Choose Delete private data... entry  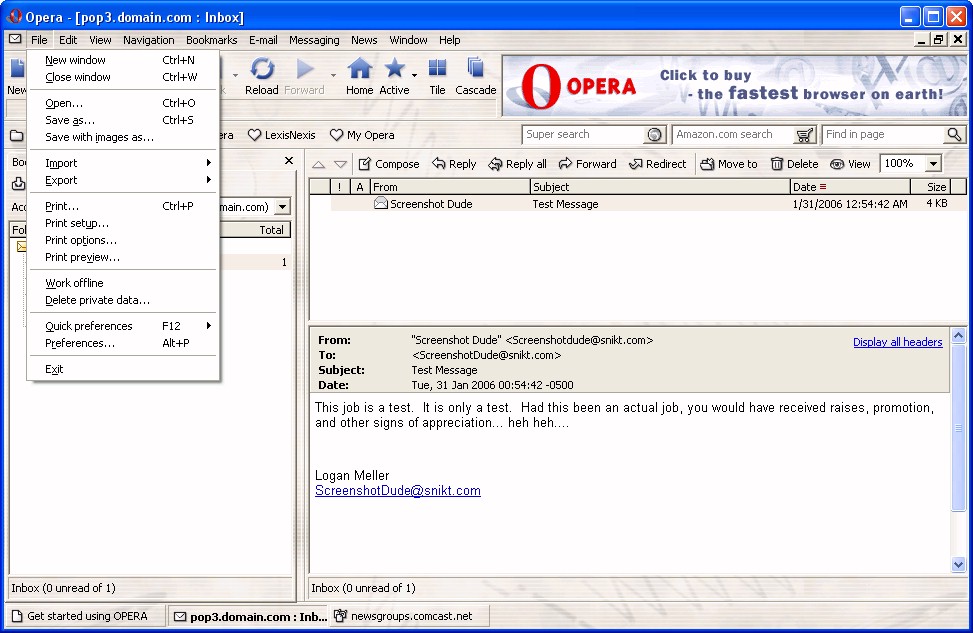click(x=123, y=300)
